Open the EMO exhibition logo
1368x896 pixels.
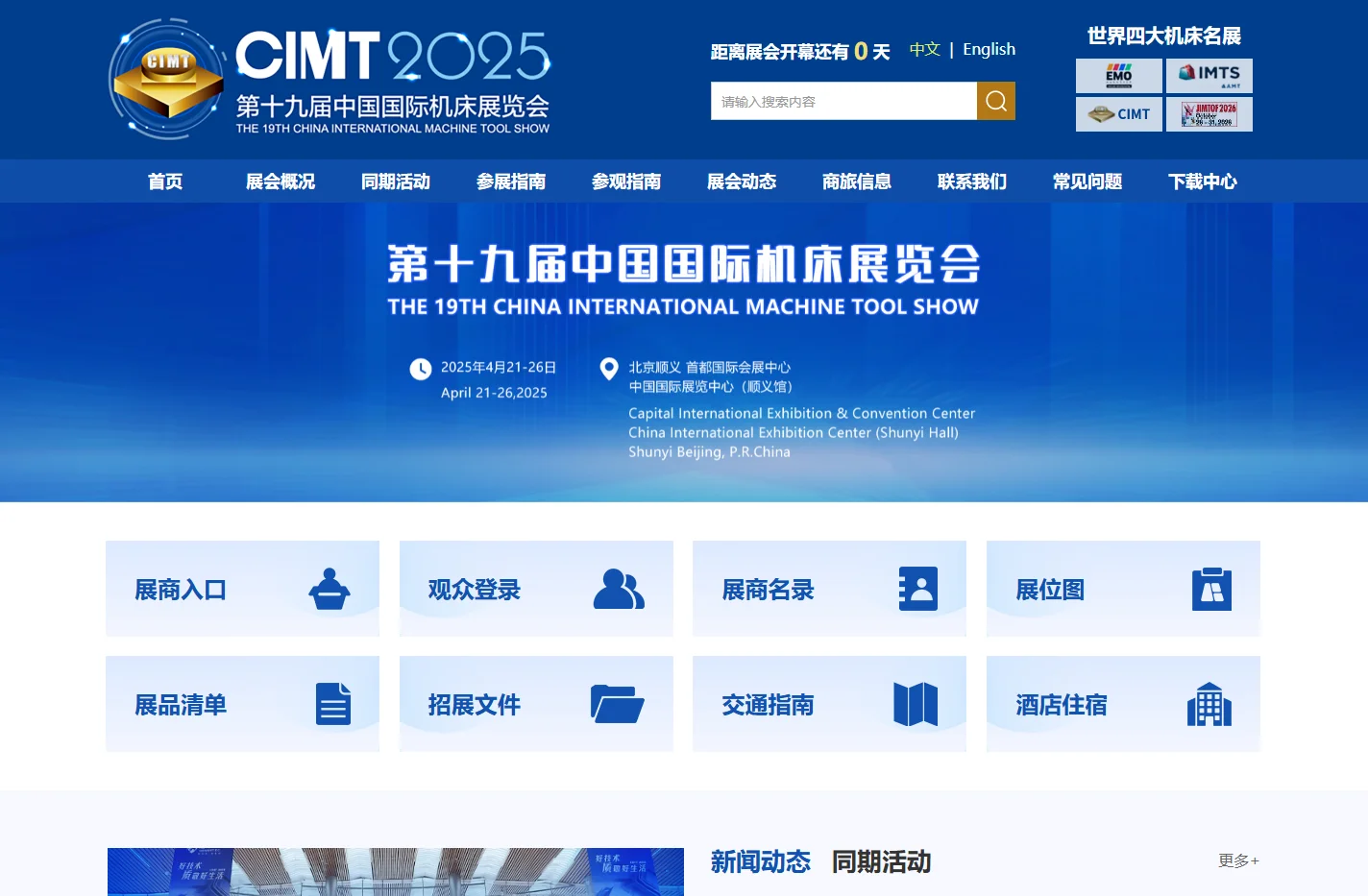[x=1119, y=76]
